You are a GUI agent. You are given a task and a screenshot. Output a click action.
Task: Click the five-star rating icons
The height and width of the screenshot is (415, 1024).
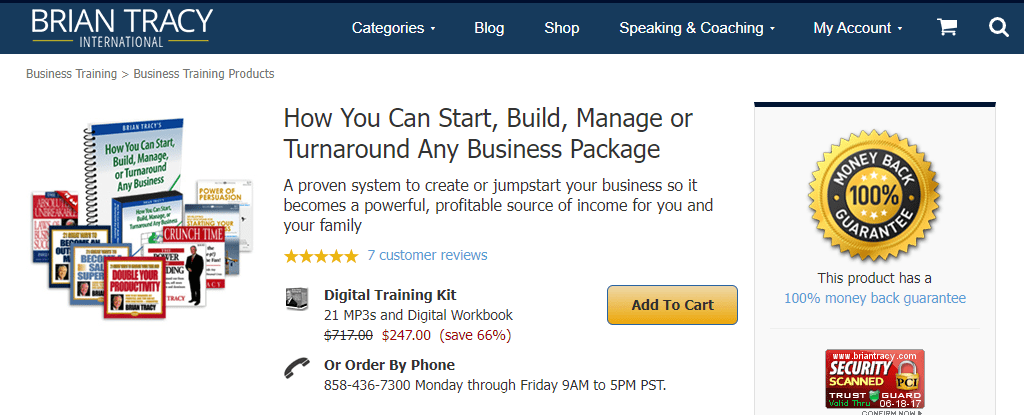pos(321,255)
